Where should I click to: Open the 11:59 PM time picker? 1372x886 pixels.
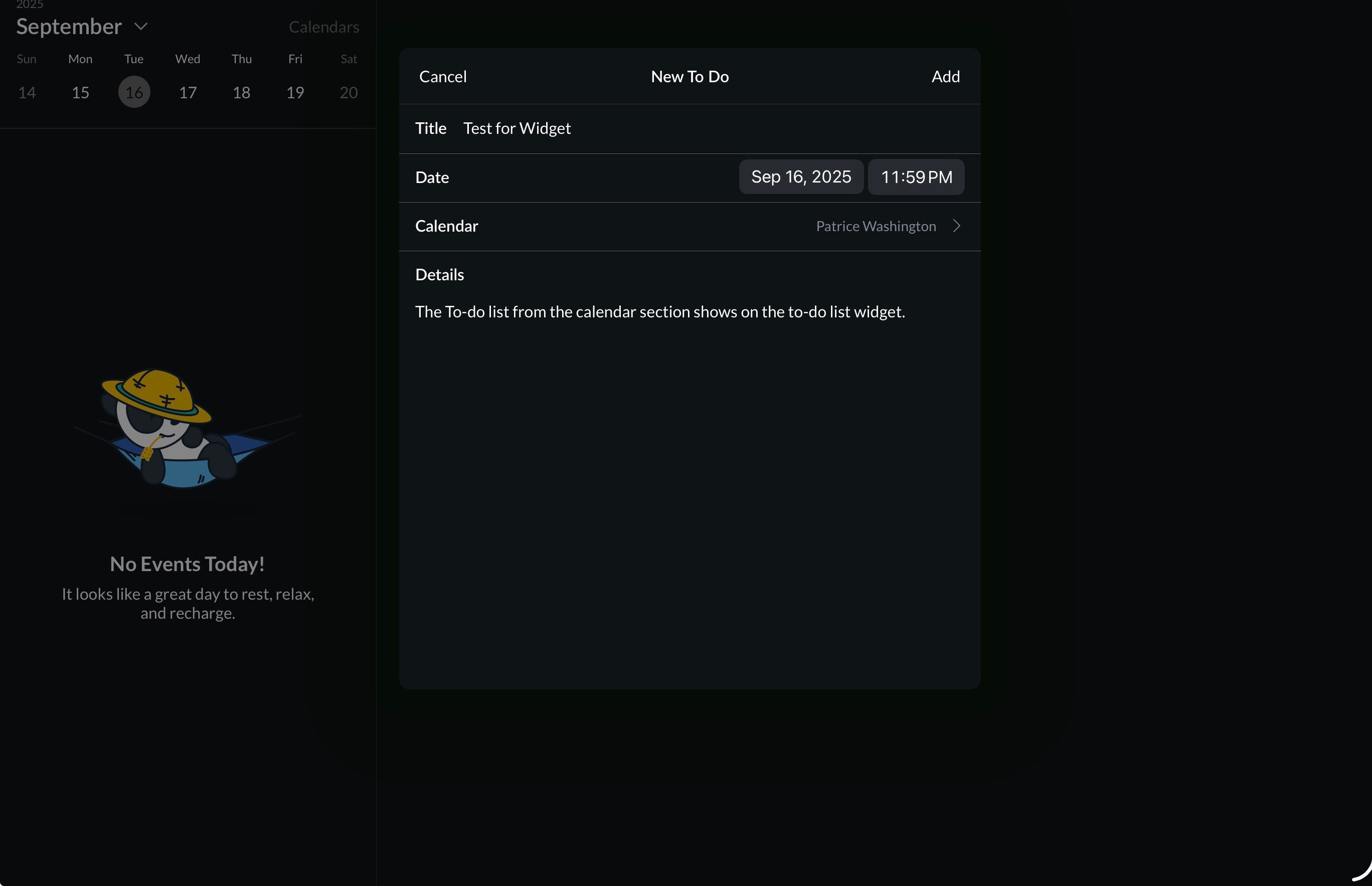pos(916,176)
